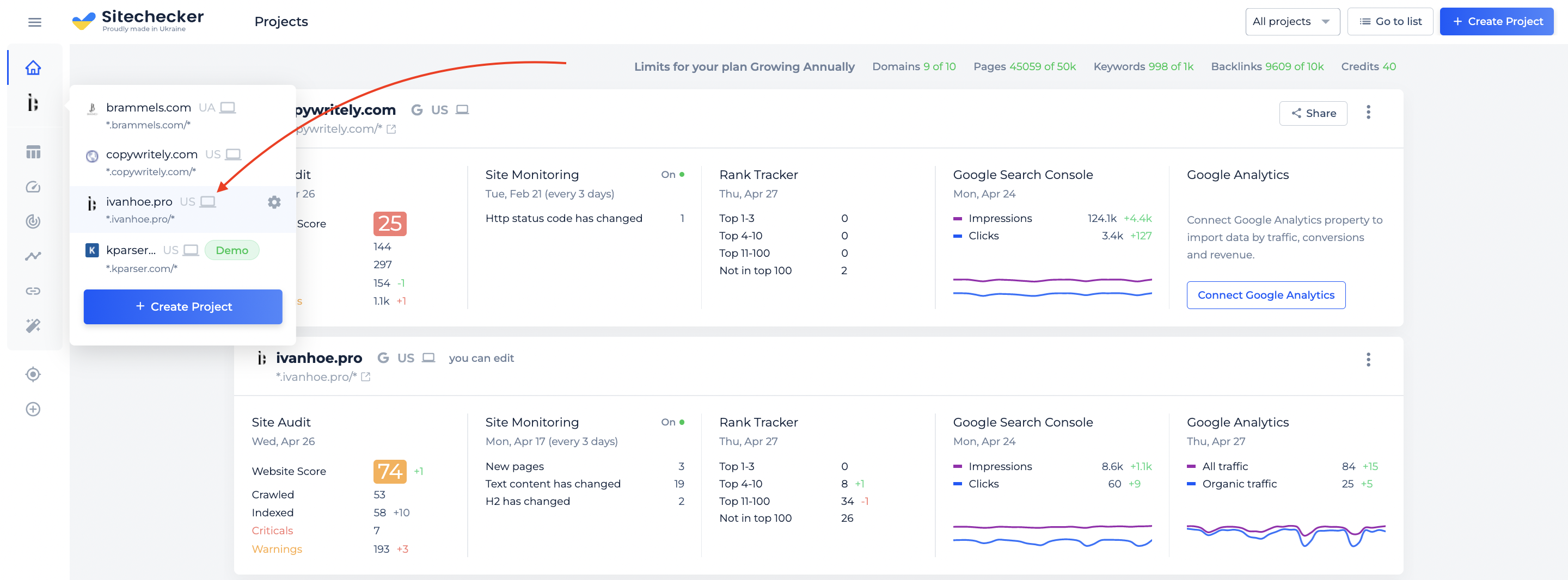Screen dimensions: 1568x580
Task: Toggle Site Monitoring On status for ivanhoe.pro
Action: (x=672, y=422)
